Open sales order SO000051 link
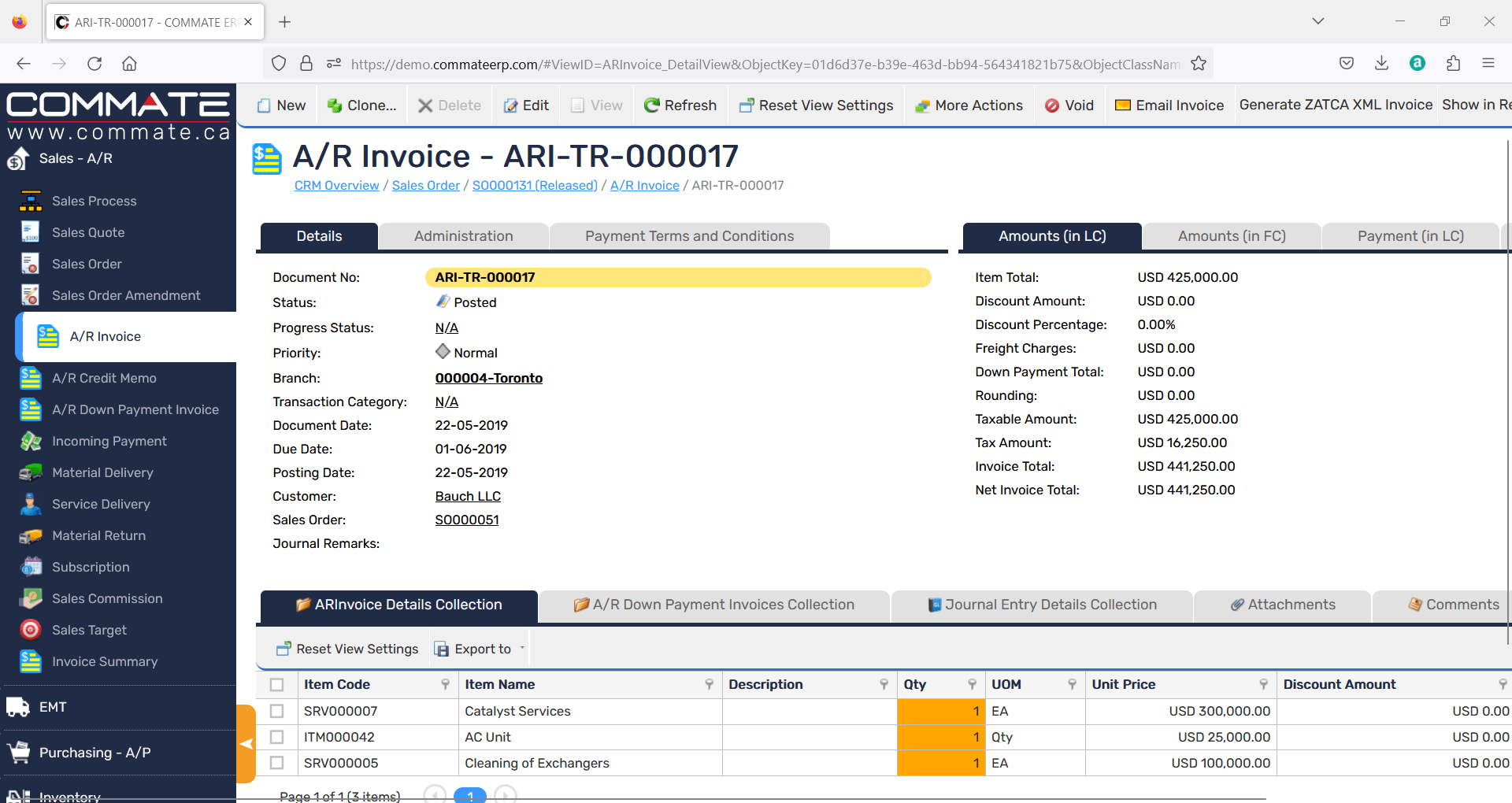Image resolution: width=1512 pixels, height=803 pixels. (467, 520)
